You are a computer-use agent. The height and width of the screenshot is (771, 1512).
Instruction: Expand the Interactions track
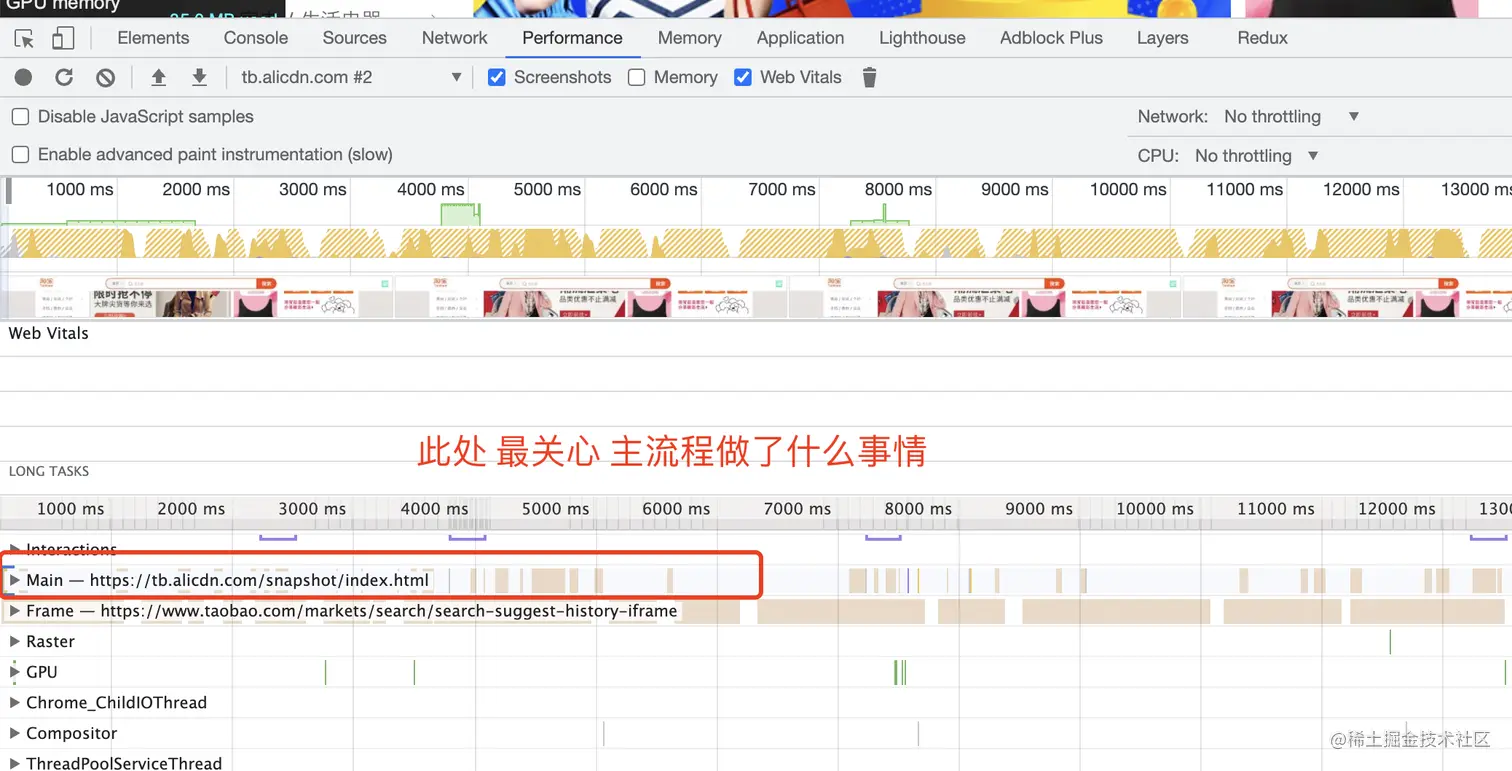[15, 549]
